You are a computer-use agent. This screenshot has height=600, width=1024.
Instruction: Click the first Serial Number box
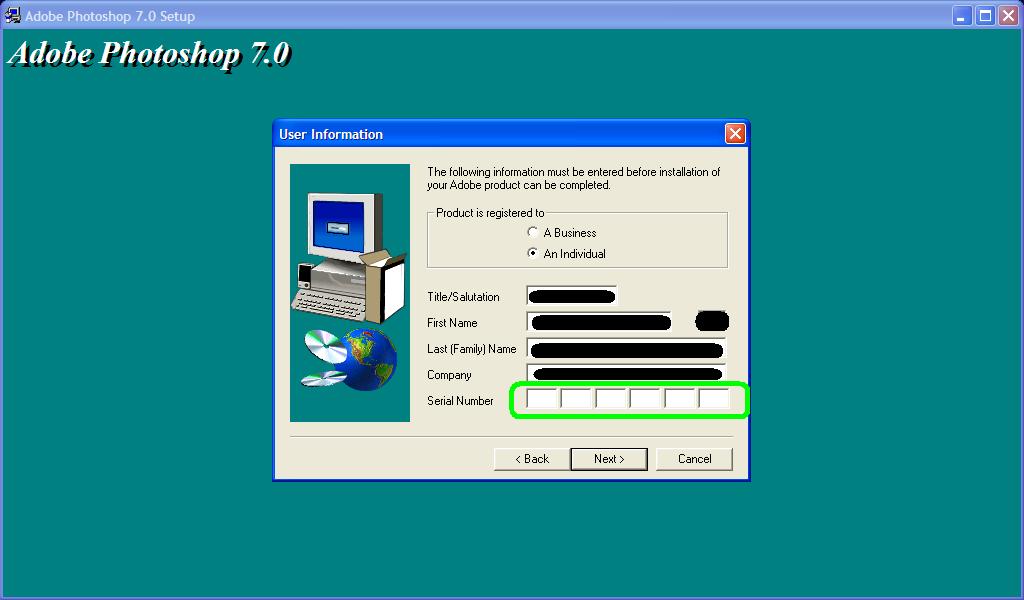click(x=541, y=399)
